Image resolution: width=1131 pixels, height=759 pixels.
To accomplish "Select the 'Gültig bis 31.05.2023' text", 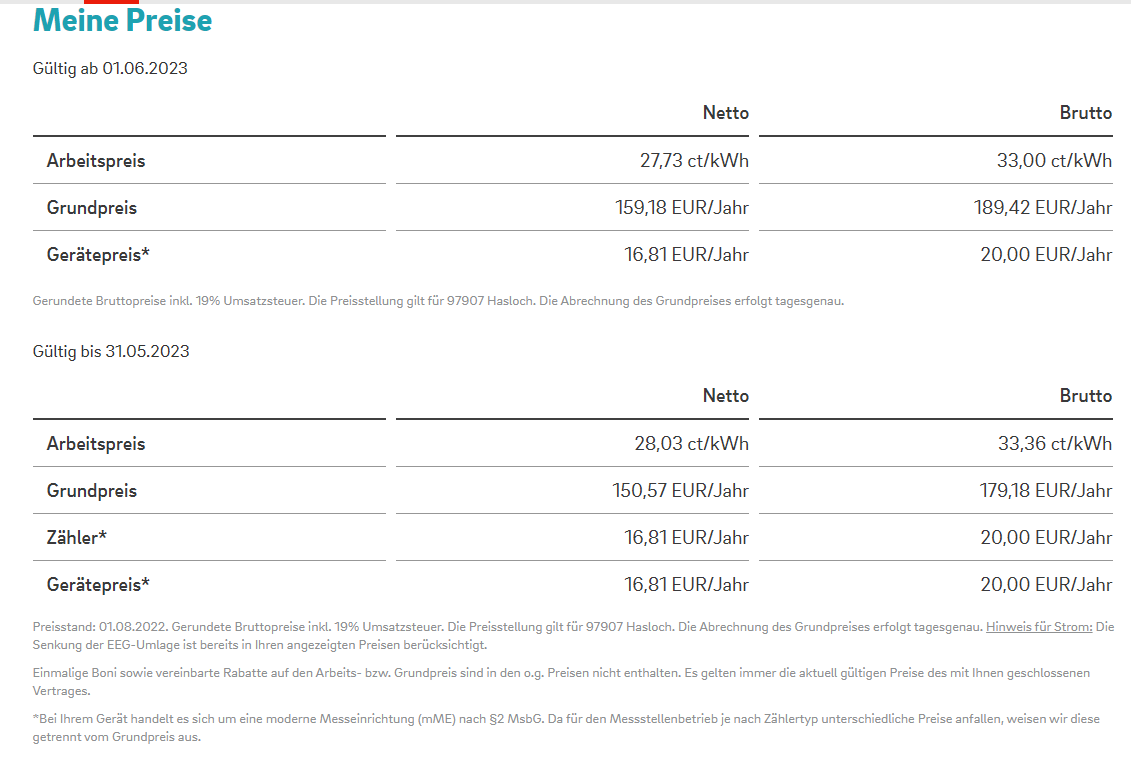I will (x=111, y=351).
